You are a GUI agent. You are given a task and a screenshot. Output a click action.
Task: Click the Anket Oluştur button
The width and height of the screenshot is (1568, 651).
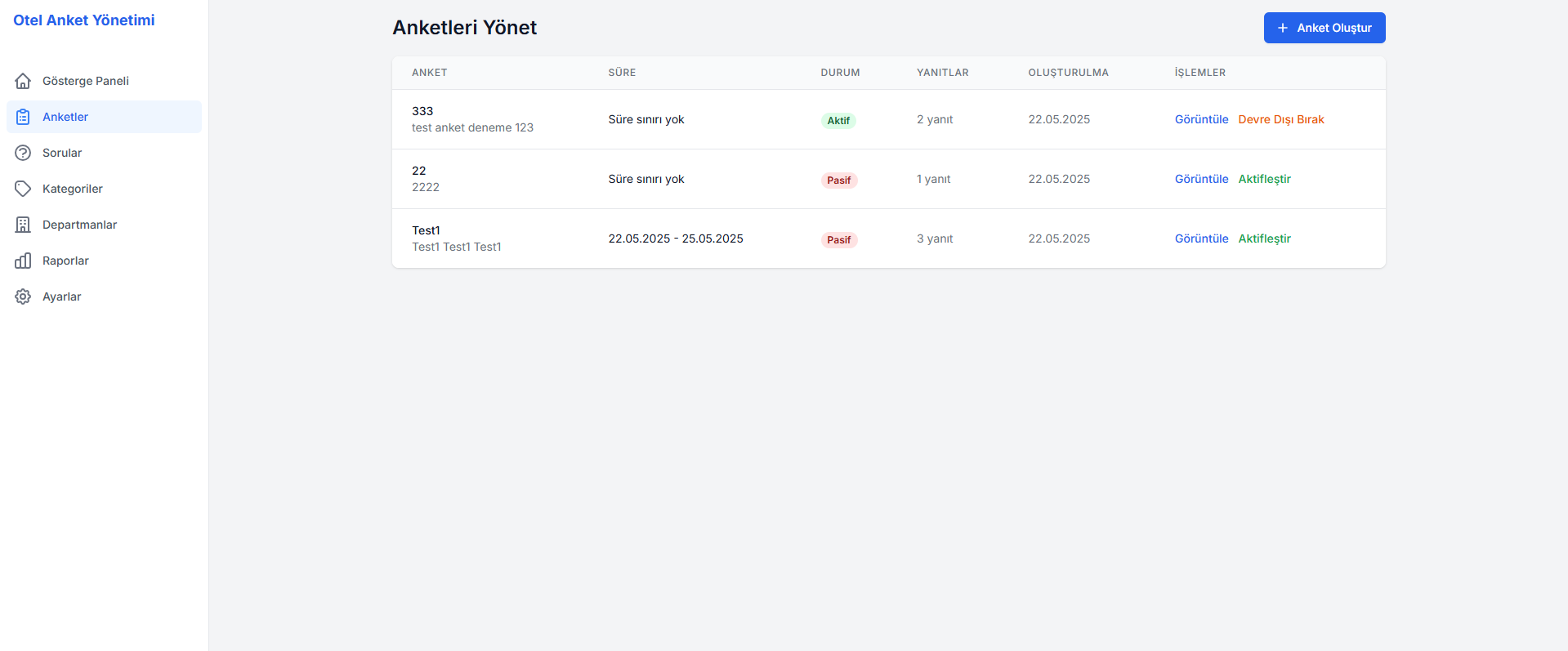coord(1325,28)
